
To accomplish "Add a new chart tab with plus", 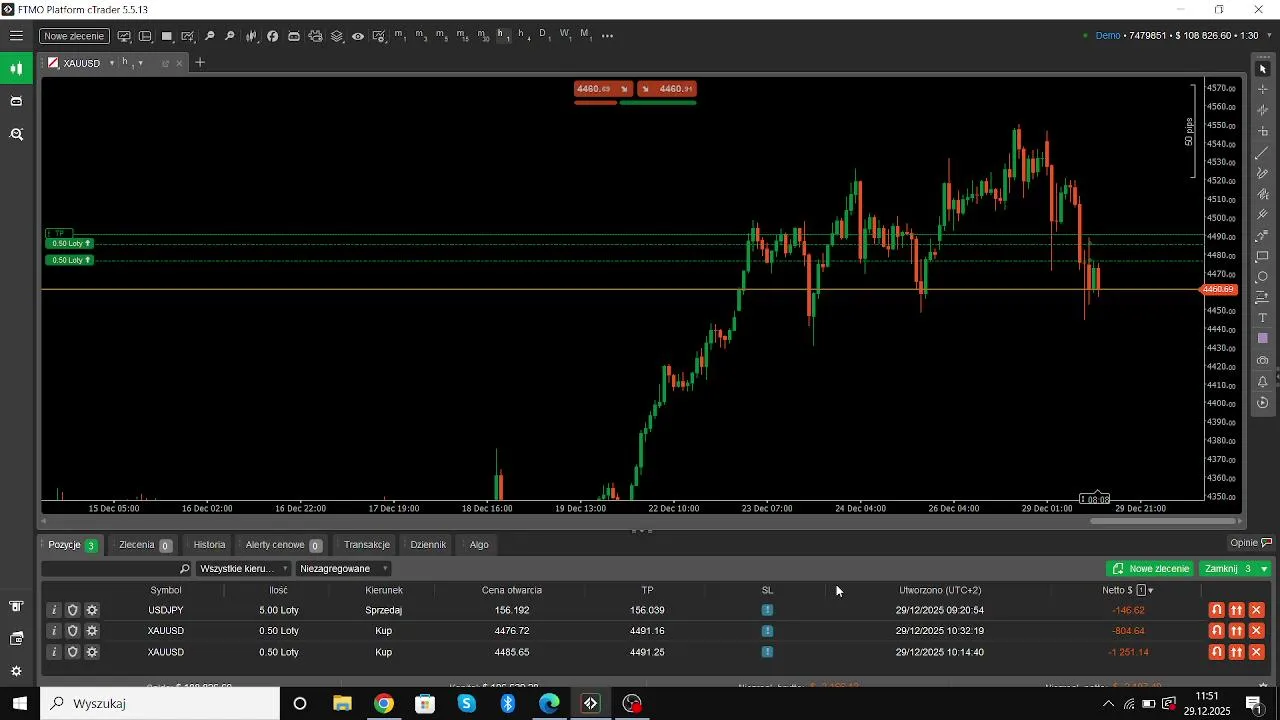I will click(199, 63).
